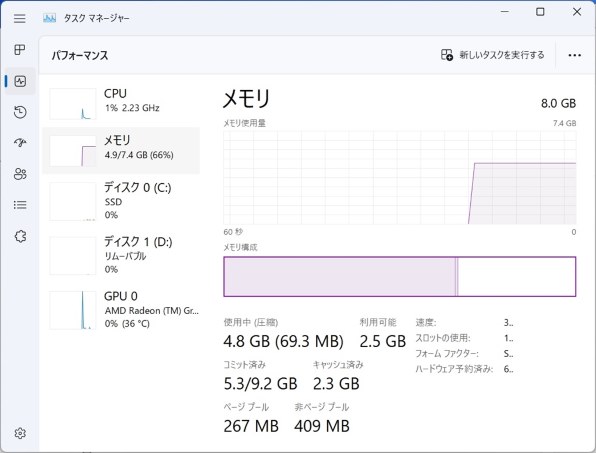Select the CPU performance entry
Viewport: 596px width, 453px height.
point(121,104)
